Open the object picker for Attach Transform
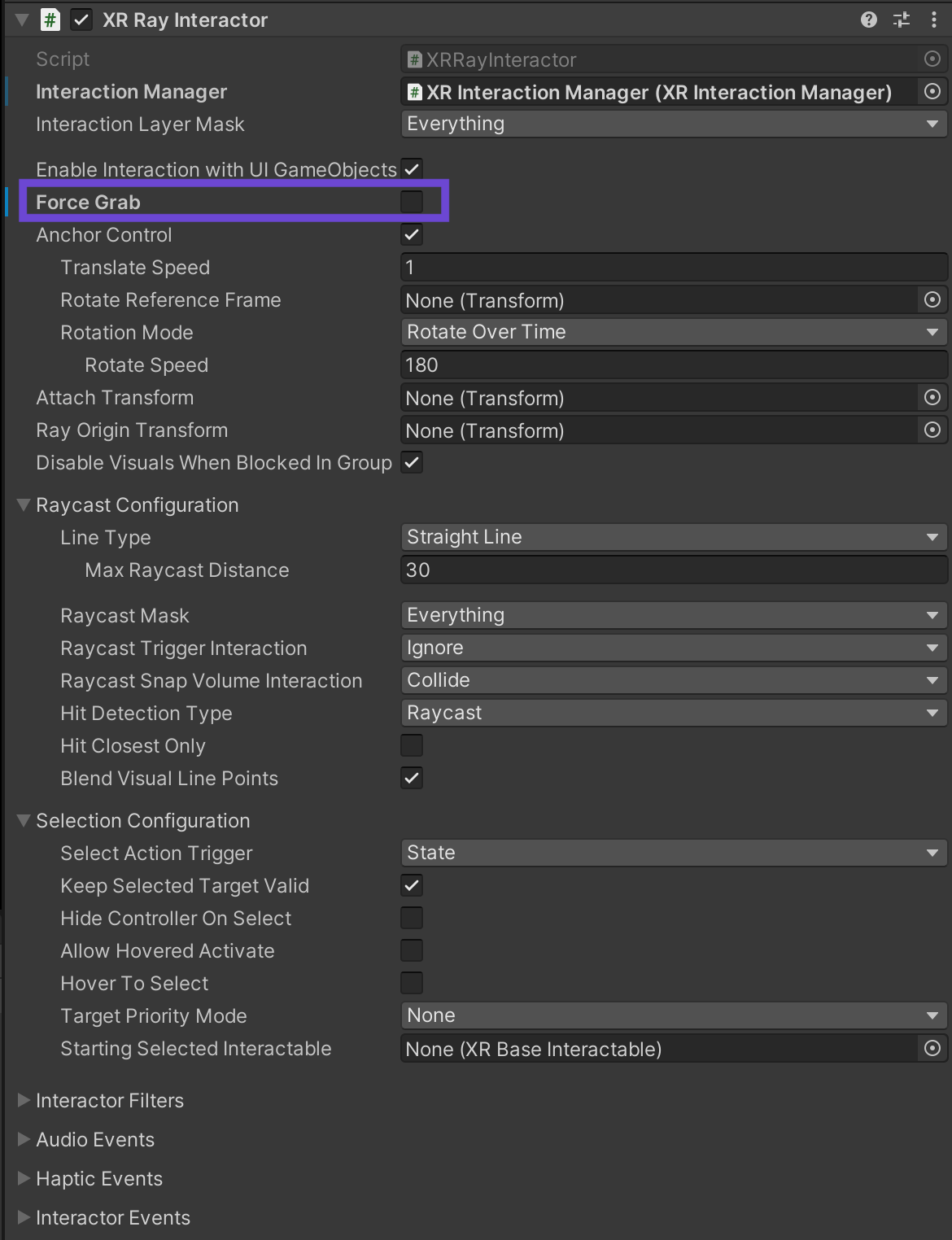 point(932,397)
